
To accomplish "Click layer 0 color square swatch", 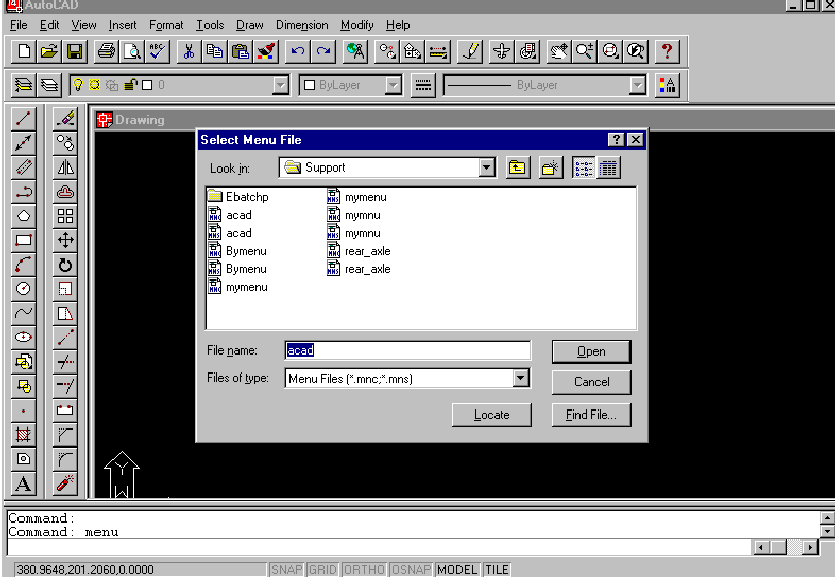I will [148, 85].
